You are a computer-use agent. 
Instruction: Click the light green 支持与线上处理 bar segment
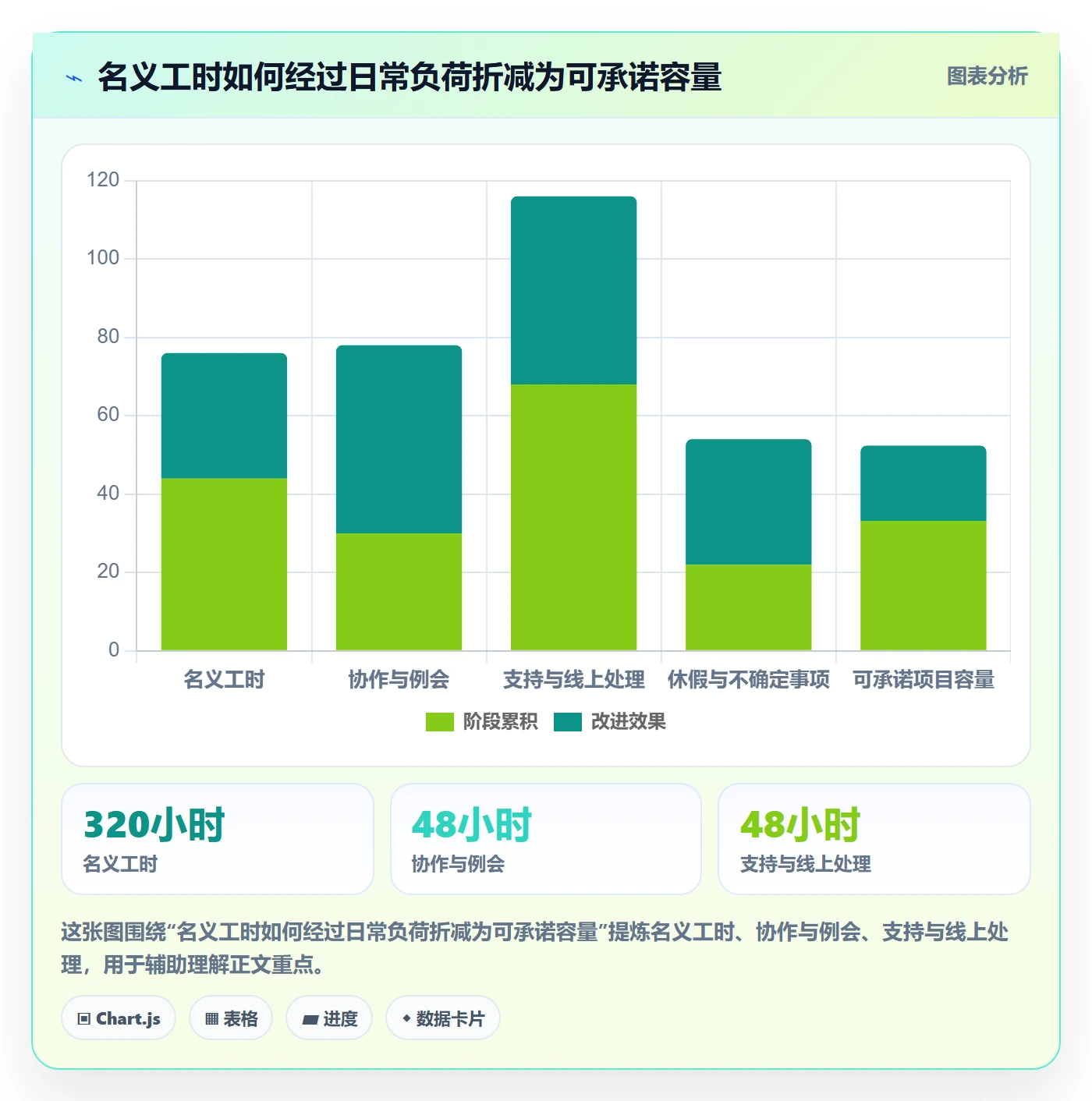(573, 517)
